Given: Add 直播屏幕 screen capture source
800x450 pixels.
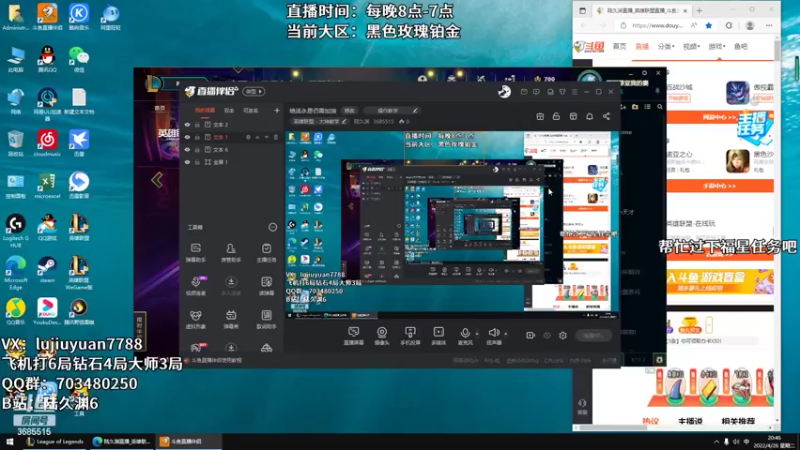Looking at the screenshot, I should coord(353,336).
